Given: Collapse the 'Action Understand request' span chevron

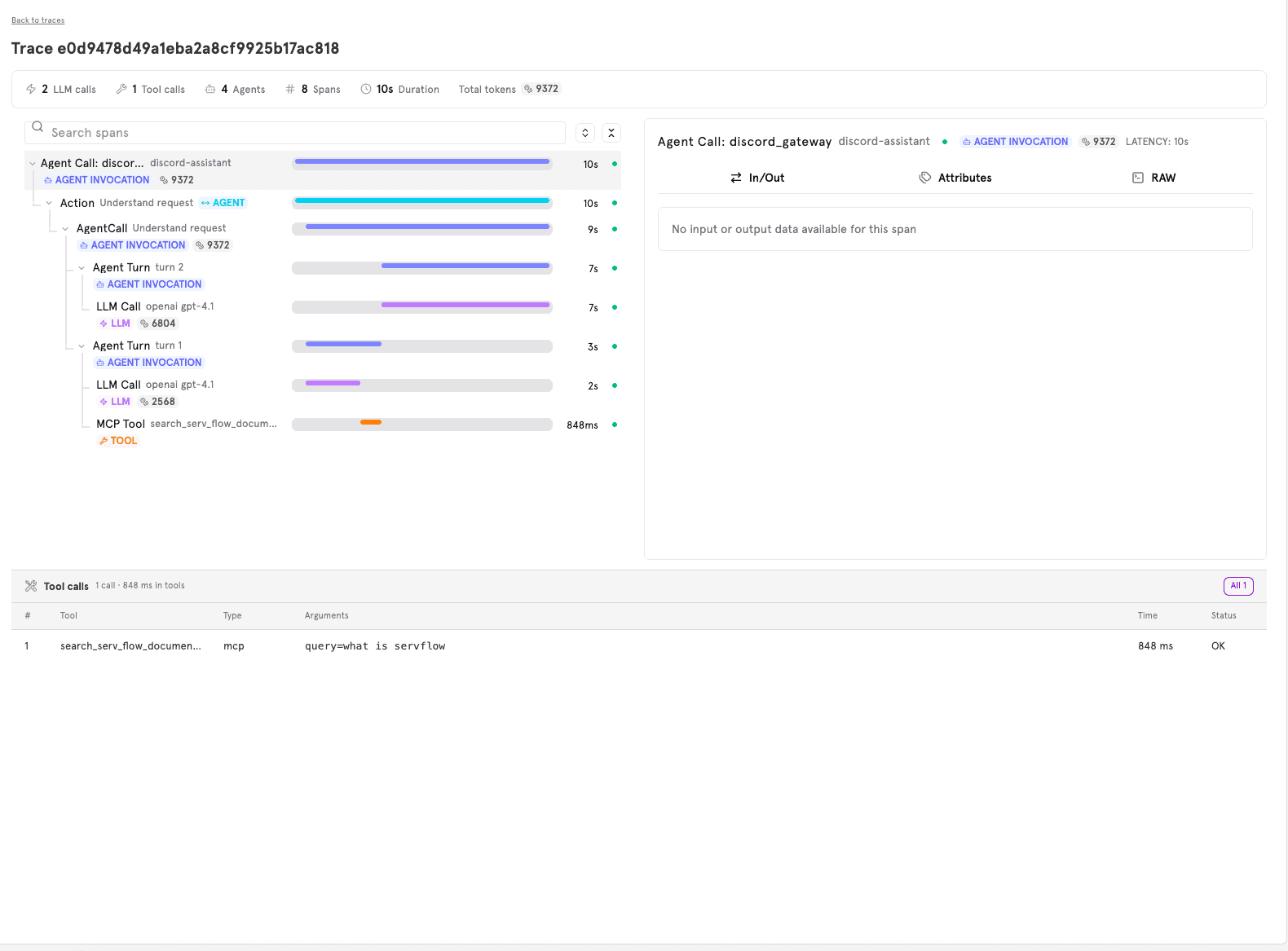Looking at the screenshot, I should 49,203.
